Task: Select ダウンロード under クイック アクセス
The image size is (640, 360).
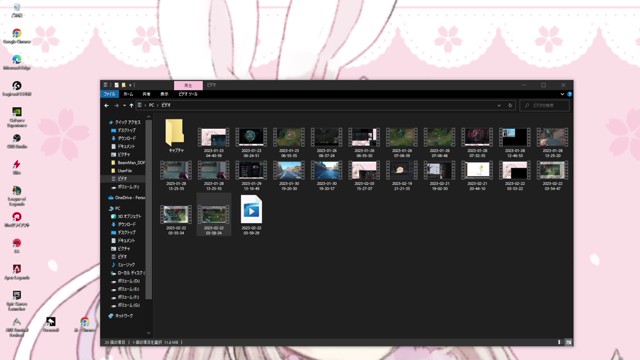Action: point(123,138)
